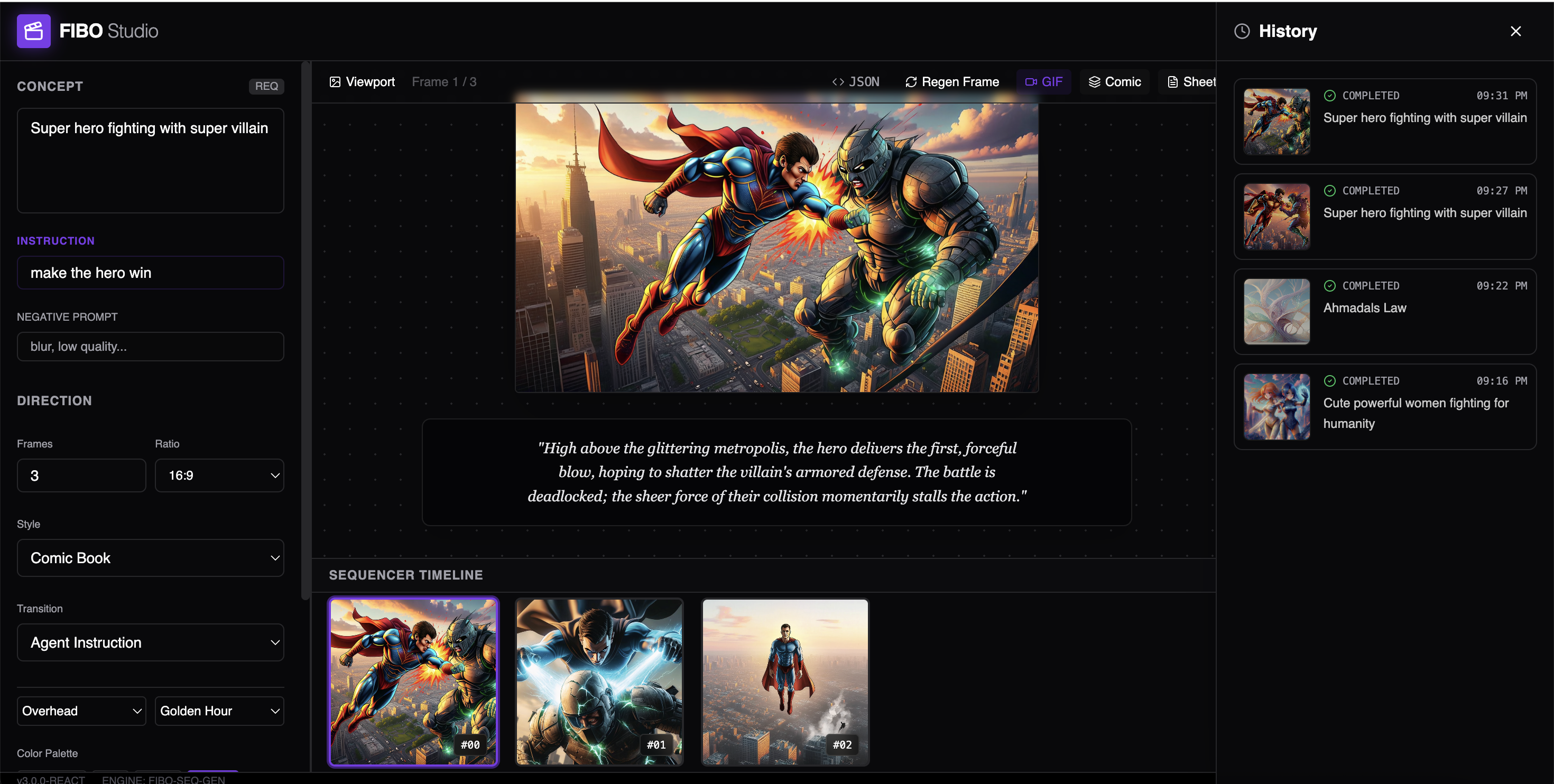
Task: Open the Comic layout view
Action: tap(1114, 82)
